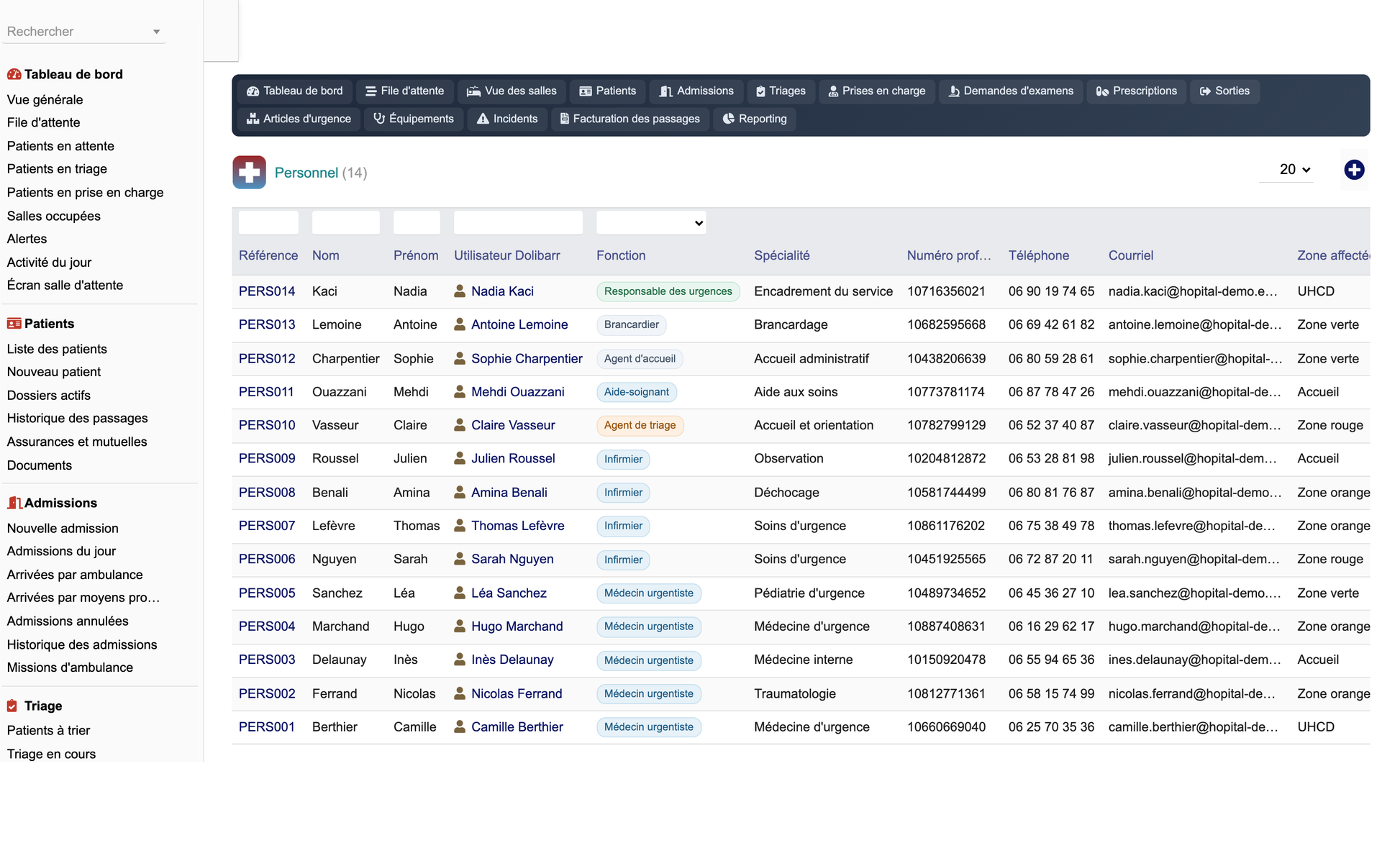Viewport: 1400px width, 866px height.
Task: Open Sophie Charpentier user link
Action: (527, 359)
